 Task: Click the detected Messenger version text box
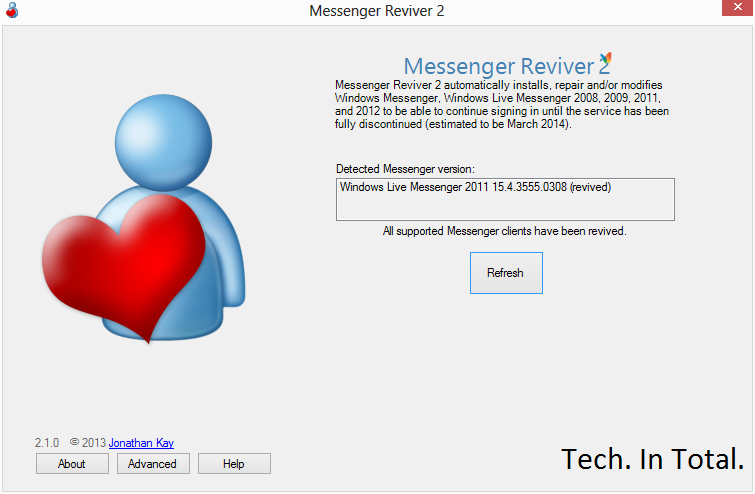505,199
